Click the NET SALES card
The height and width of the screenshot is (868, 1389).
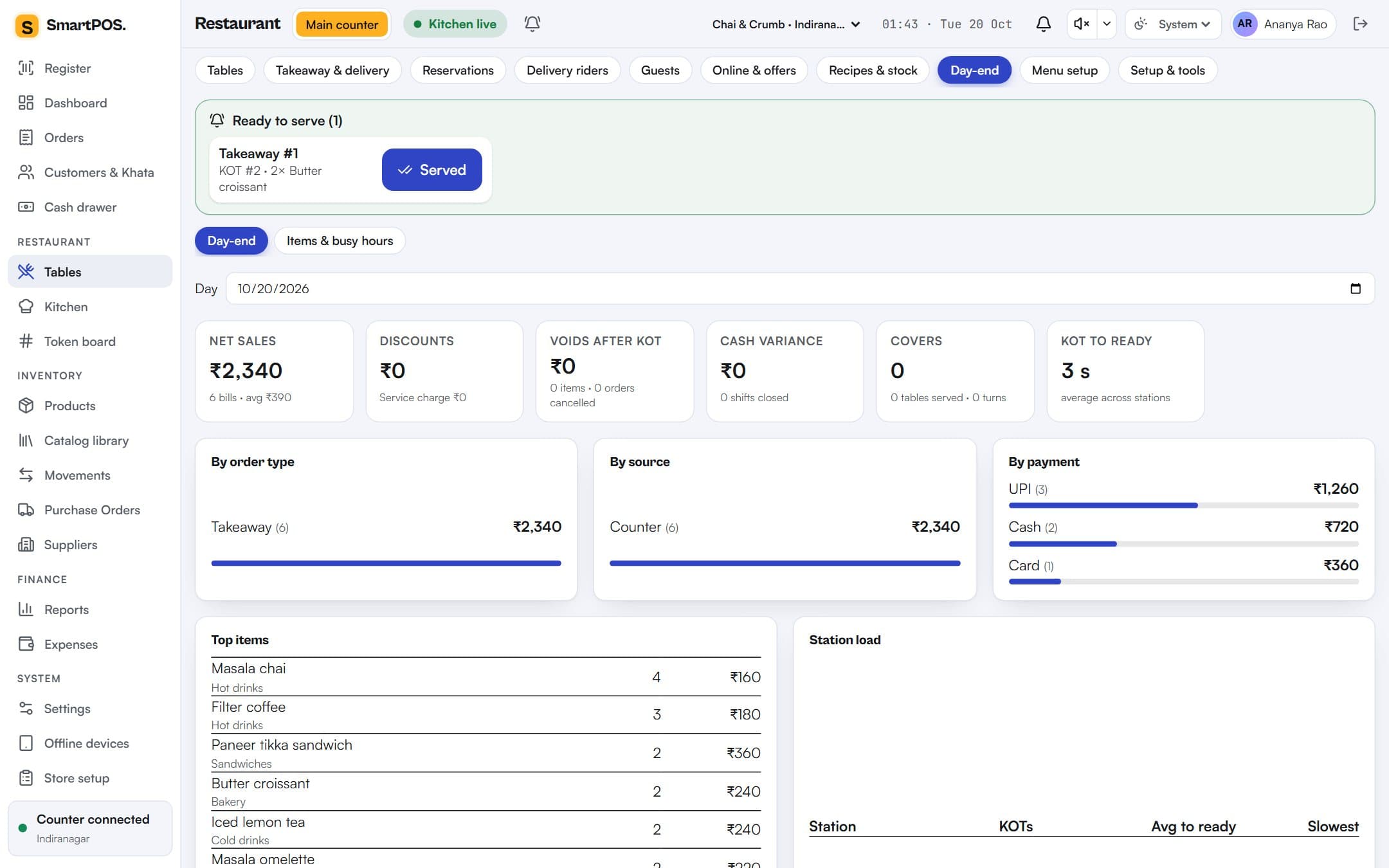[275, 371]
